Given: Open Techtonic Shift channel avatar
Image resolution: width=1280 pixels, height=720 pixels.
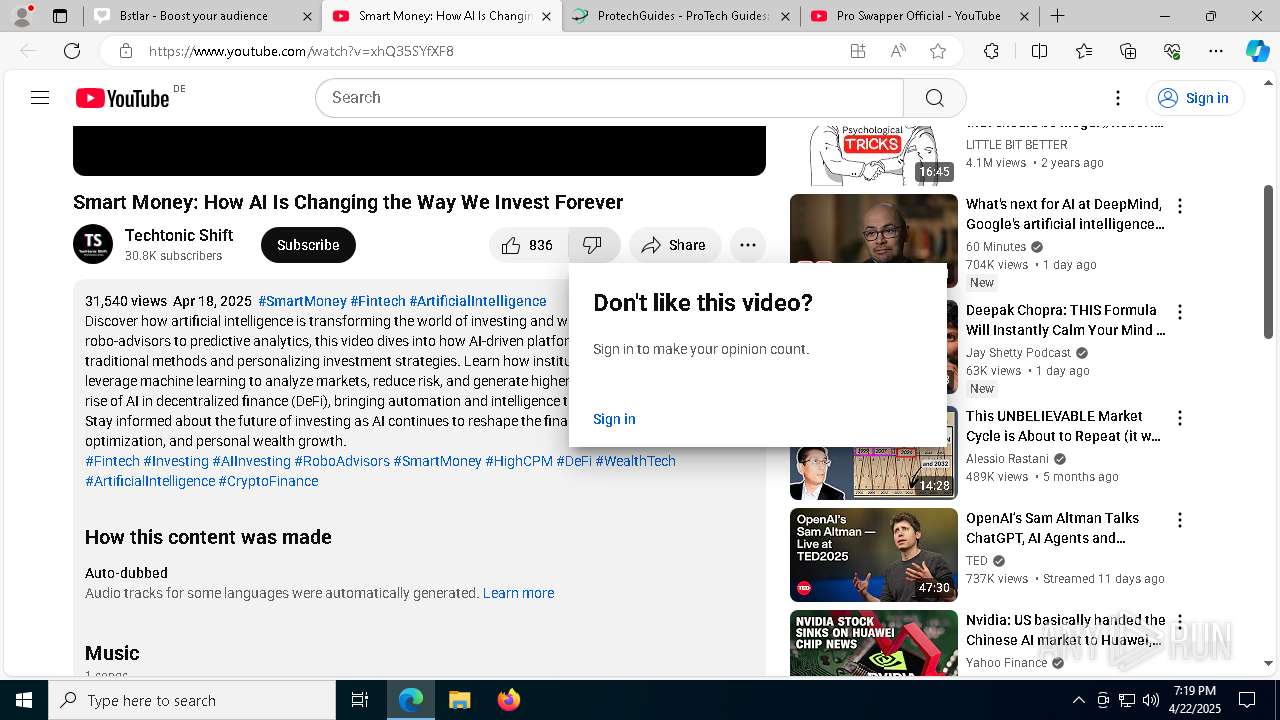Looking at the screenshot, I should [93, 244].
